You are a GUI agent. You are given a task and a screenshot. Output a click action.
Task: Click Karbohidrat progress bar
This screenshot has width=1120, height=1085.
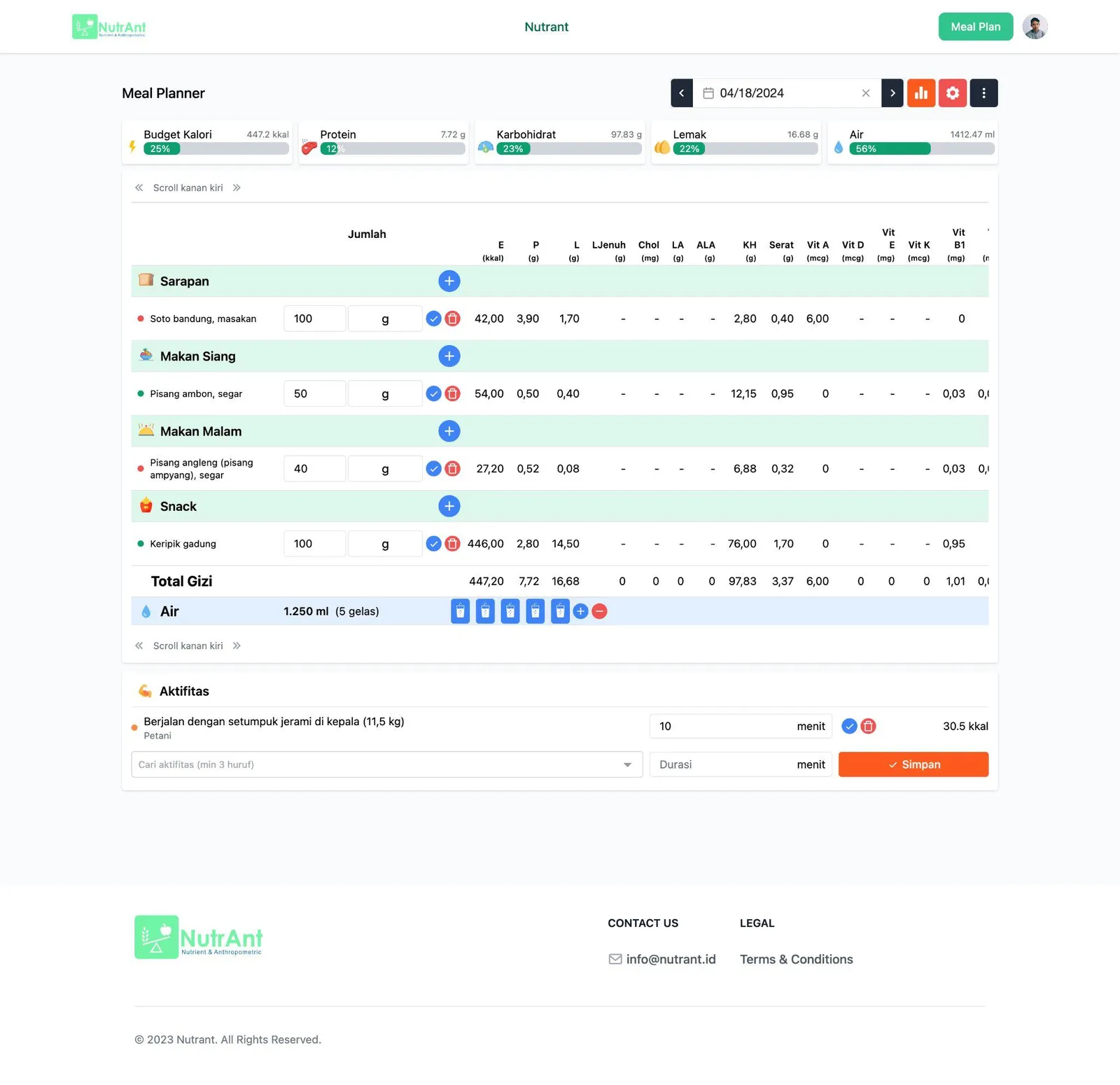pyautogui.click(x=569, y=148)
